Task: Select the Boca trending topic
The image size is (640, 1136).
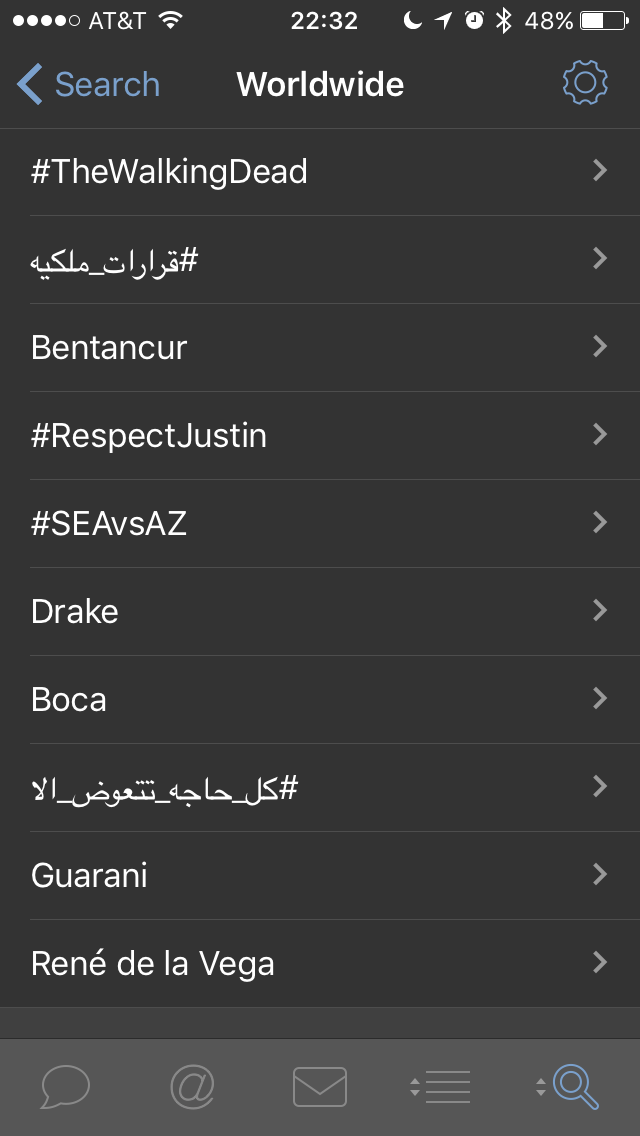Action: pyautogui.click(x=69, y=699)
